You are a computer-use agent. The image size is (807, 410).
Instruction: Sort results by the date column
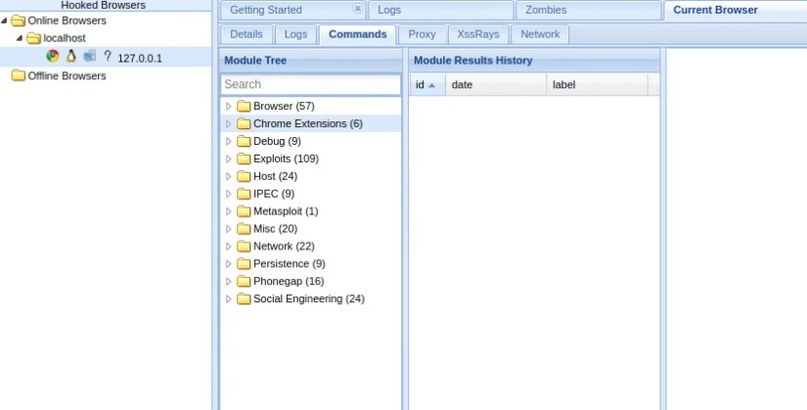click(496, 85)
